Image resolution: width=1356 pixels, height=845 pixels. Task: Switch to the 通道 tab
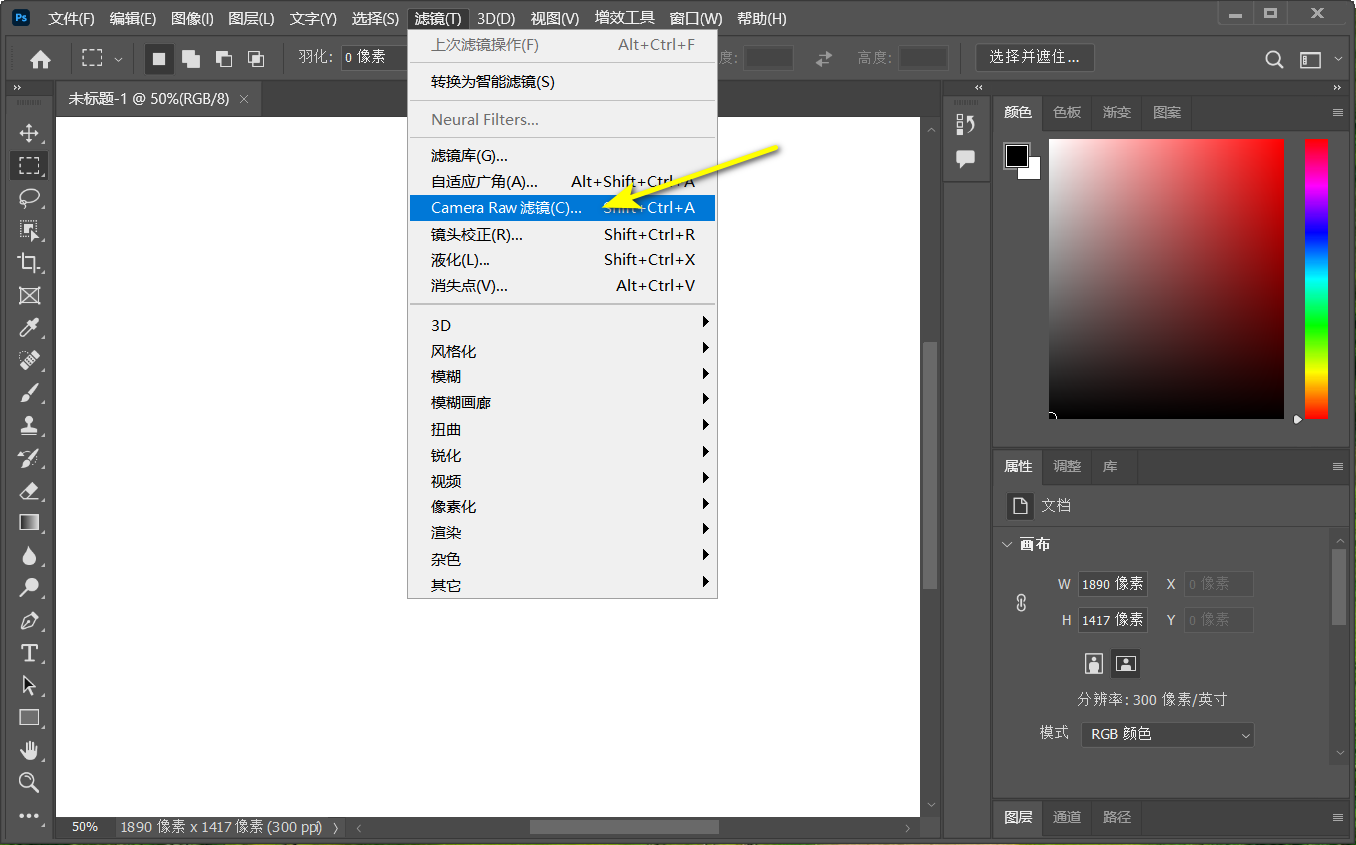[1067, 817]
